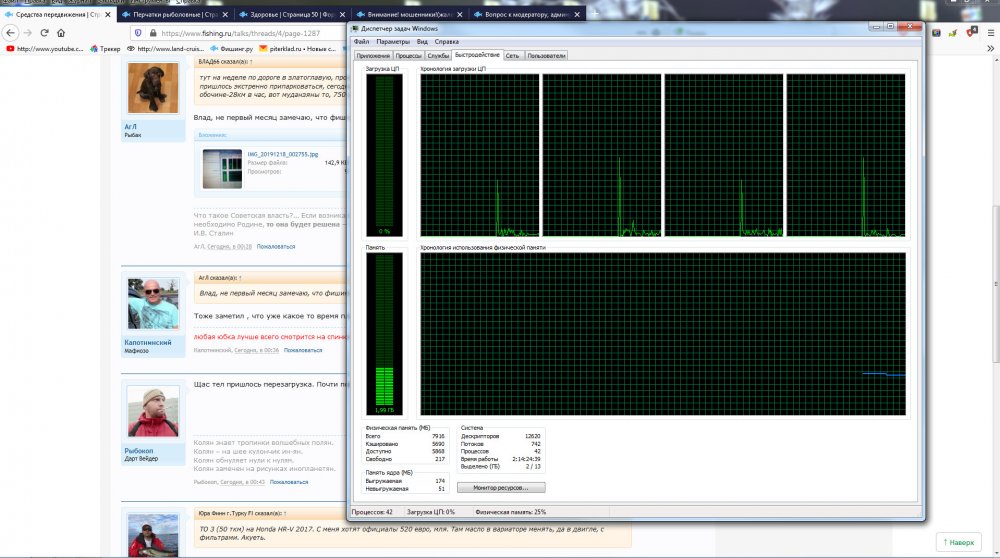Open "Параметры" menu in Task Manager
1000x558 pixels.
coord(393,41)
